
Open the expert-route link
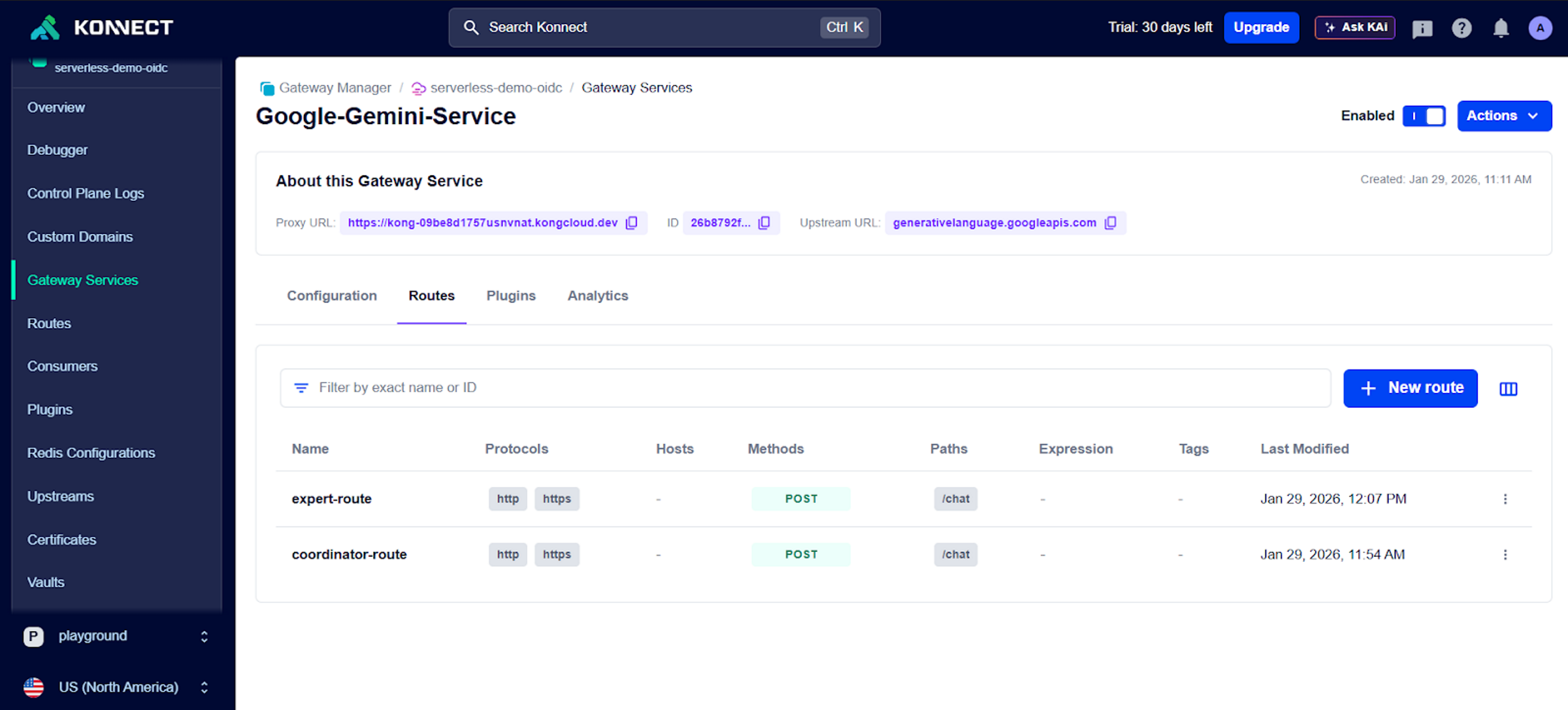coord(331,499)
